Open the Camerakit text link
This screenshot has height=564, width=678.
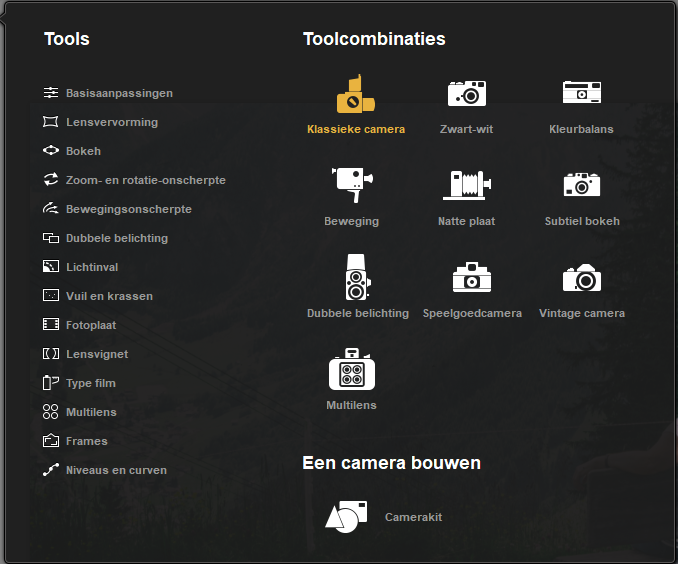click(x=413, y=517)
